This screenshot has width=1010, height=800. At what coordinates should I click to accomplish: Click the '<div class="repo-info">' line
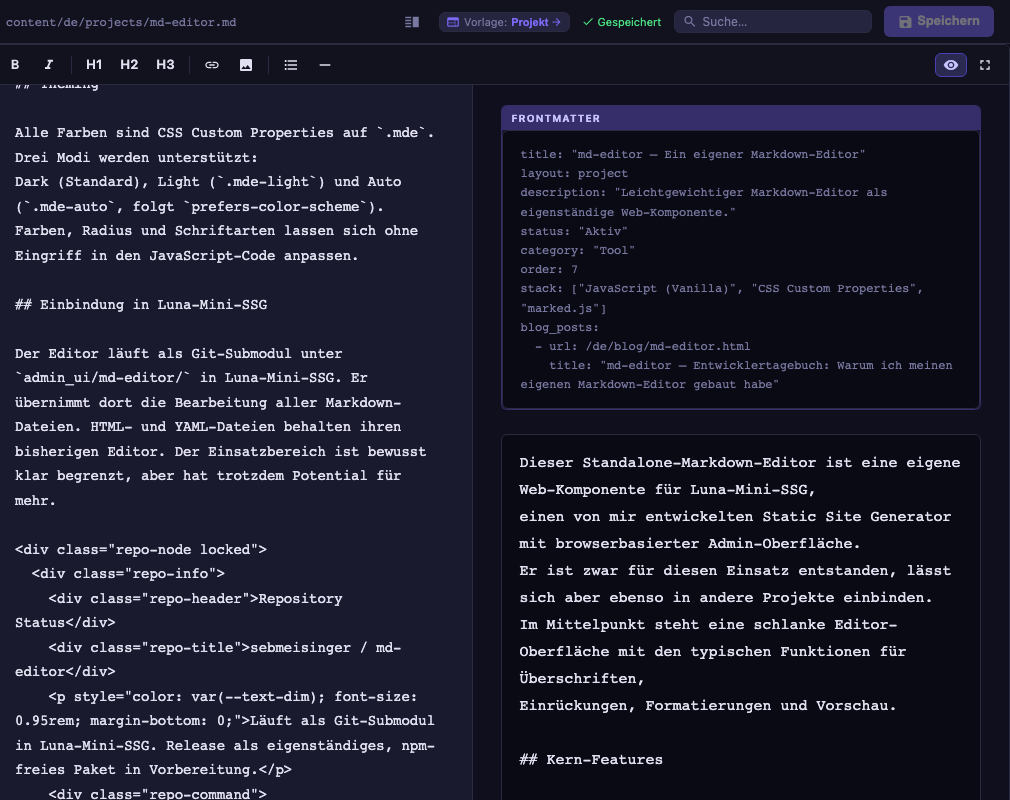tap(128, 573)
